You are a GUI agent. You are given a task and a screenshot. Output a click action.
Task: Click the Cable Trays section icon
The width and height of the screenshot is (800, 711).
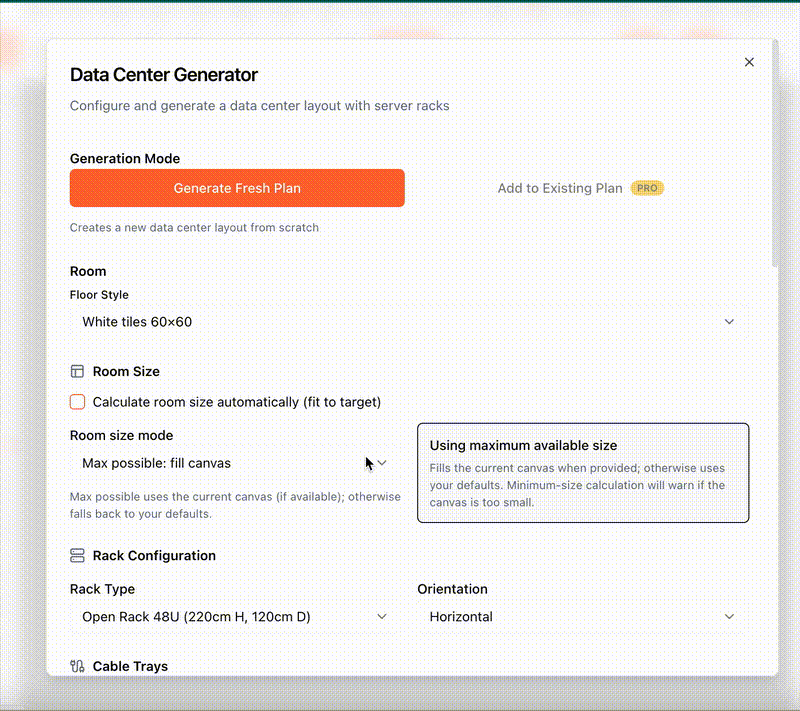[x=77, y=666]
